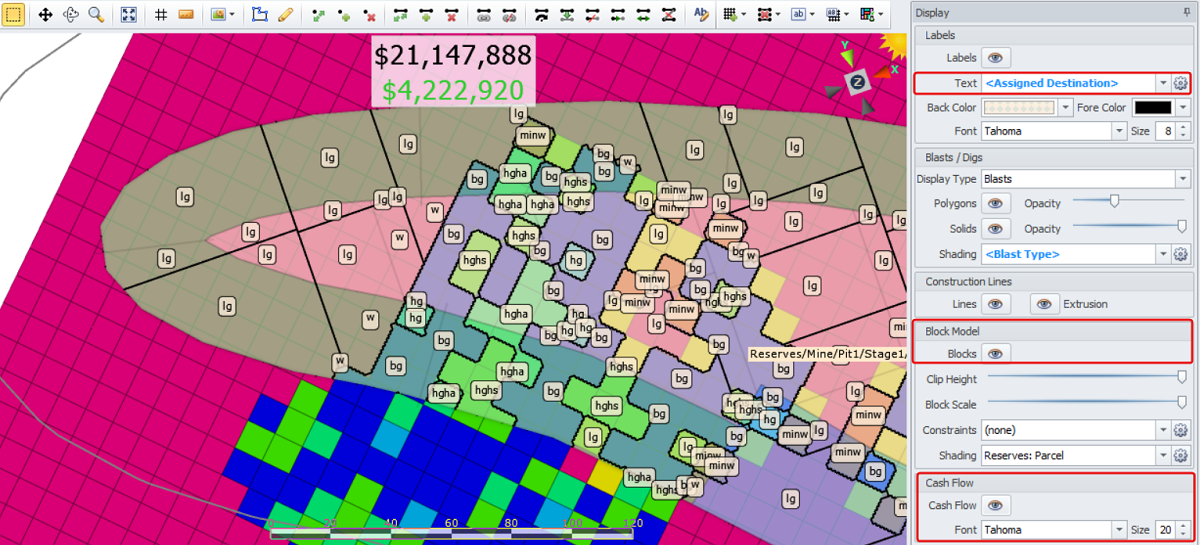Image resolution: width=1200 pixels, height=545 pixels.
Task: Select the magnifier zoom tool
Action: pyautogui.click(x=96, y=14)
